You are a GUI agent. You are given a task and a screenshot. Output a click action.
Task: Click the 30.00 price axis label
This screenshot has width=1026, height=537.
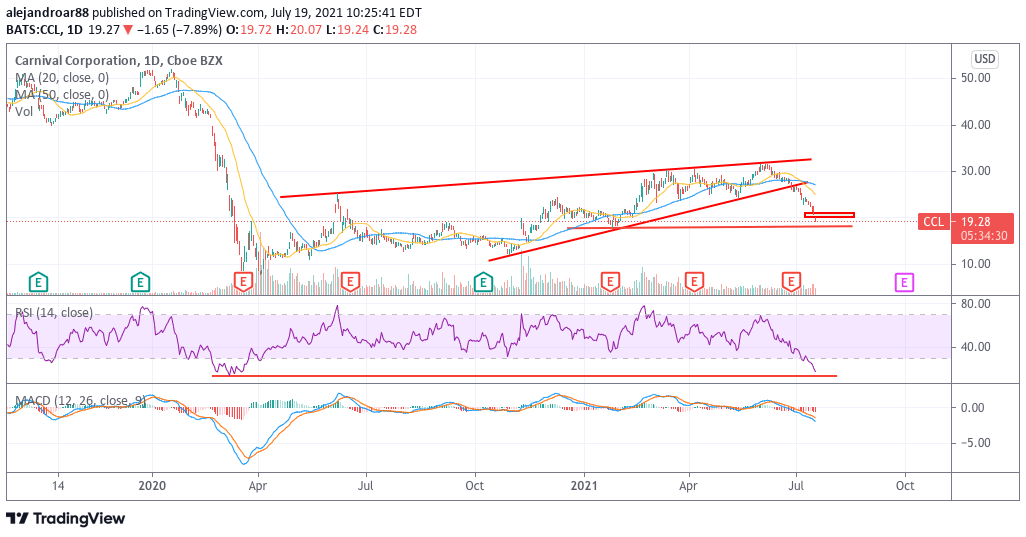(975, 171)
